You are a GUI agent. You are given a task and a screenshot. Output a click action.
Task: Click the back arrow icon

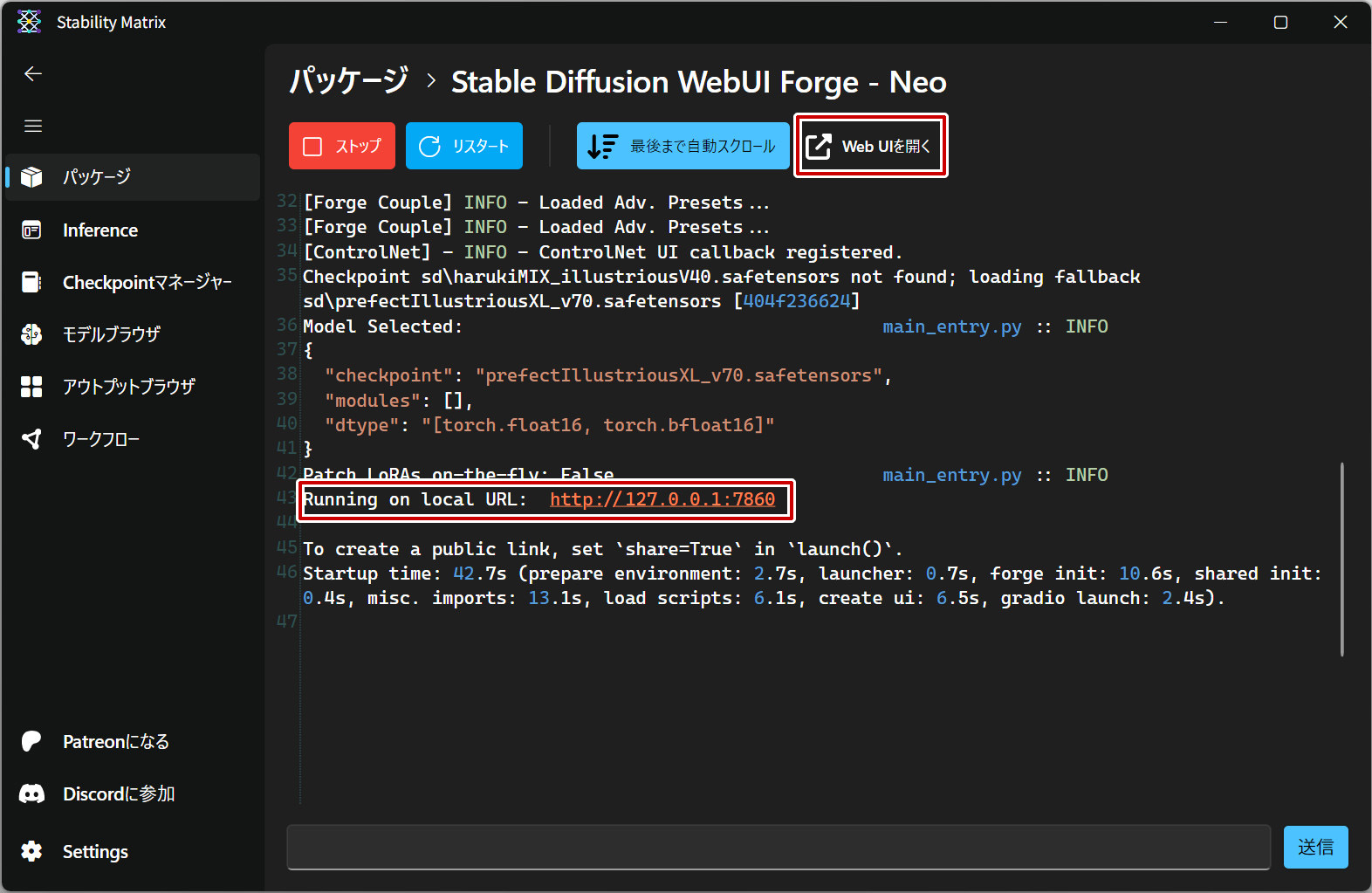pyautogui.click(x=33, y=74)
